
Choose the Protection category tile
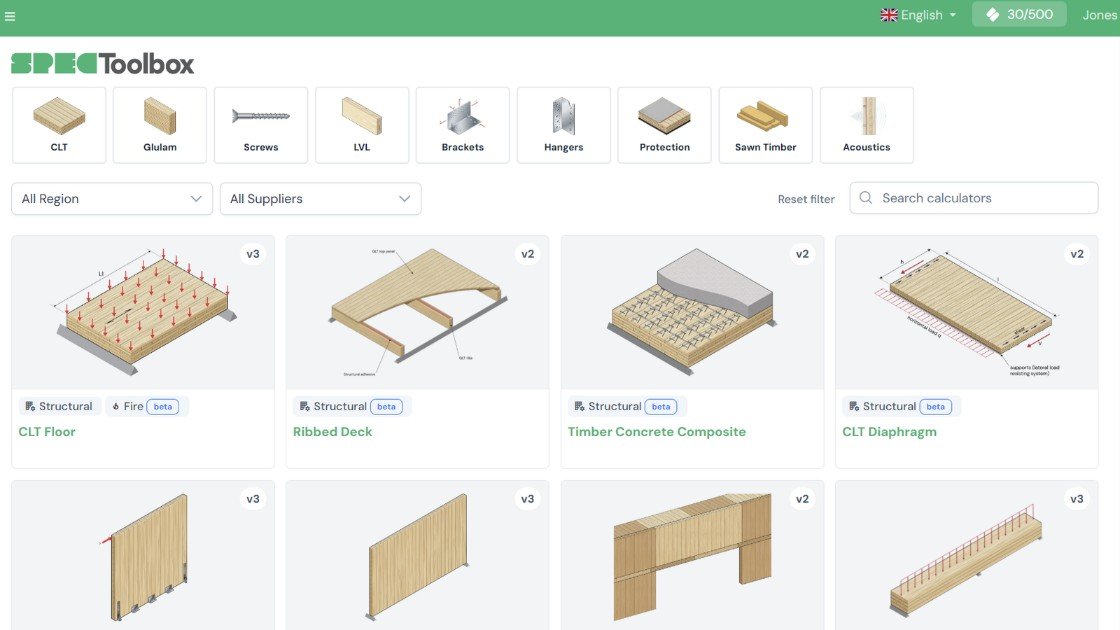click(x=664, y=125)
